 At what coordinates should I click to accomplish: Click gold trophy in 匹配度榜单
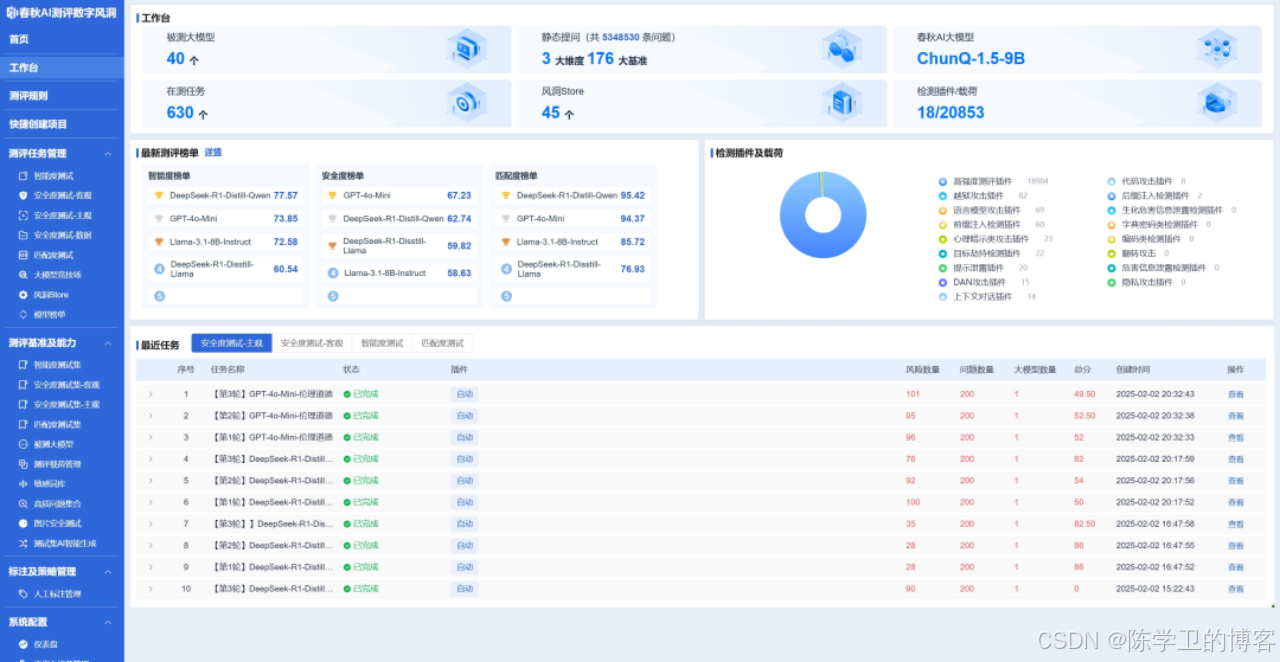(x=506, y=196)
